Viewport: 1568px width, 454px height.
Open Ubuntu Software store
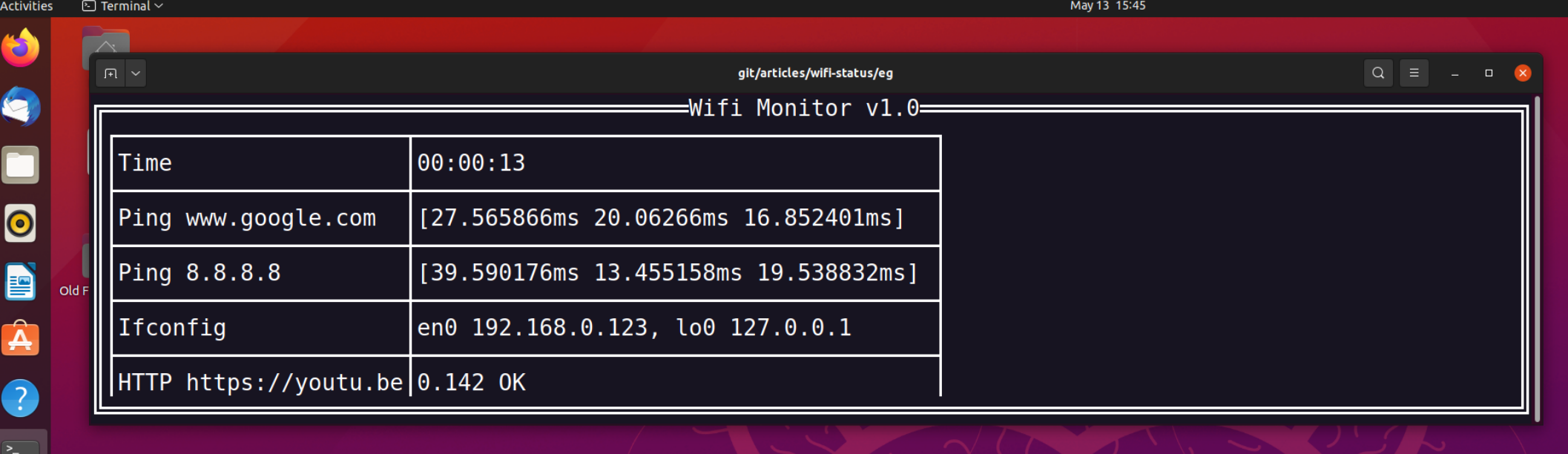pos(21,340)
